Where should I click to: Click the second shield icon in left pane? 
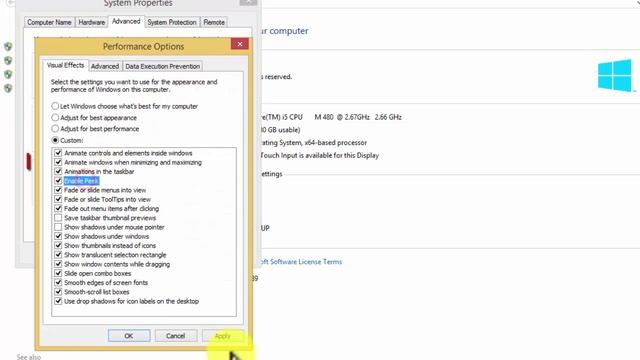(x=8, y=60)
